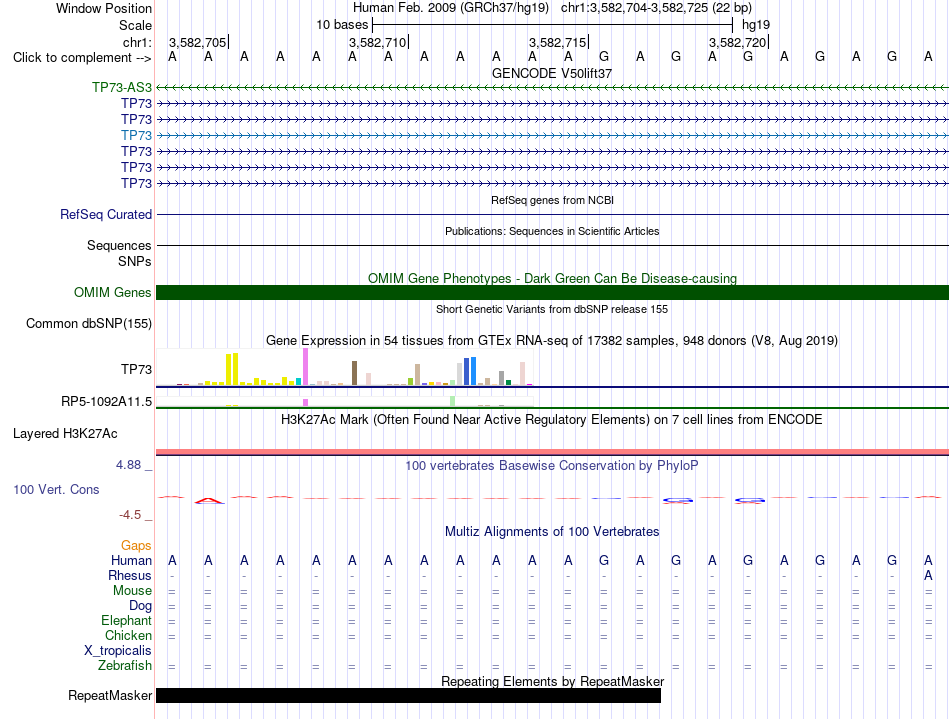Click the chr1:3,582,704-3,582,725 position text
Screen dimensions: 950x719
(x=656, y=8)
